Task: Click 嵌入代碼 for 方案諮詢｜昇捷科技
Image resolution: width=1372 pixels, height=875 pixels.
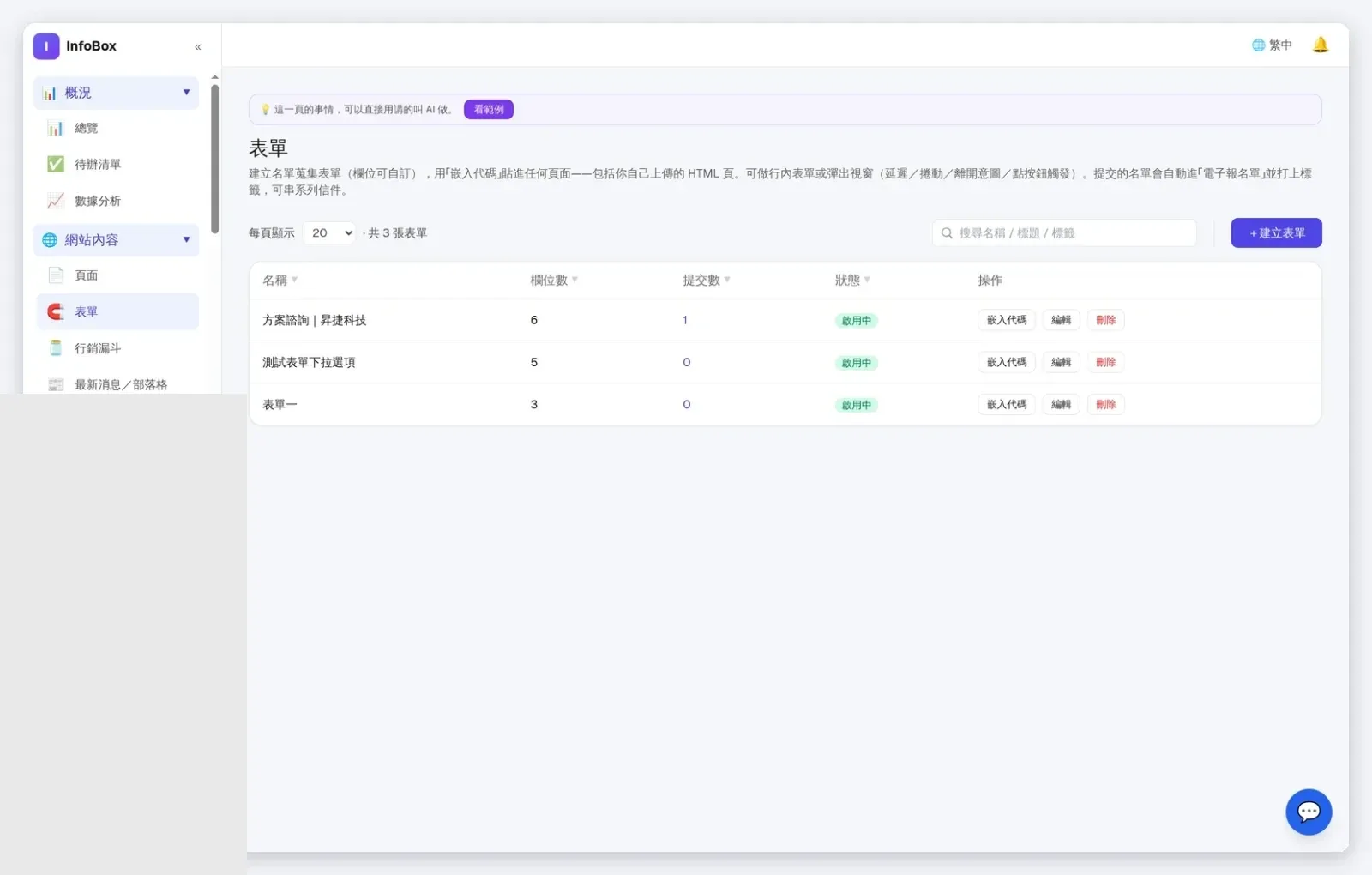Action: tap(1007, 320)
